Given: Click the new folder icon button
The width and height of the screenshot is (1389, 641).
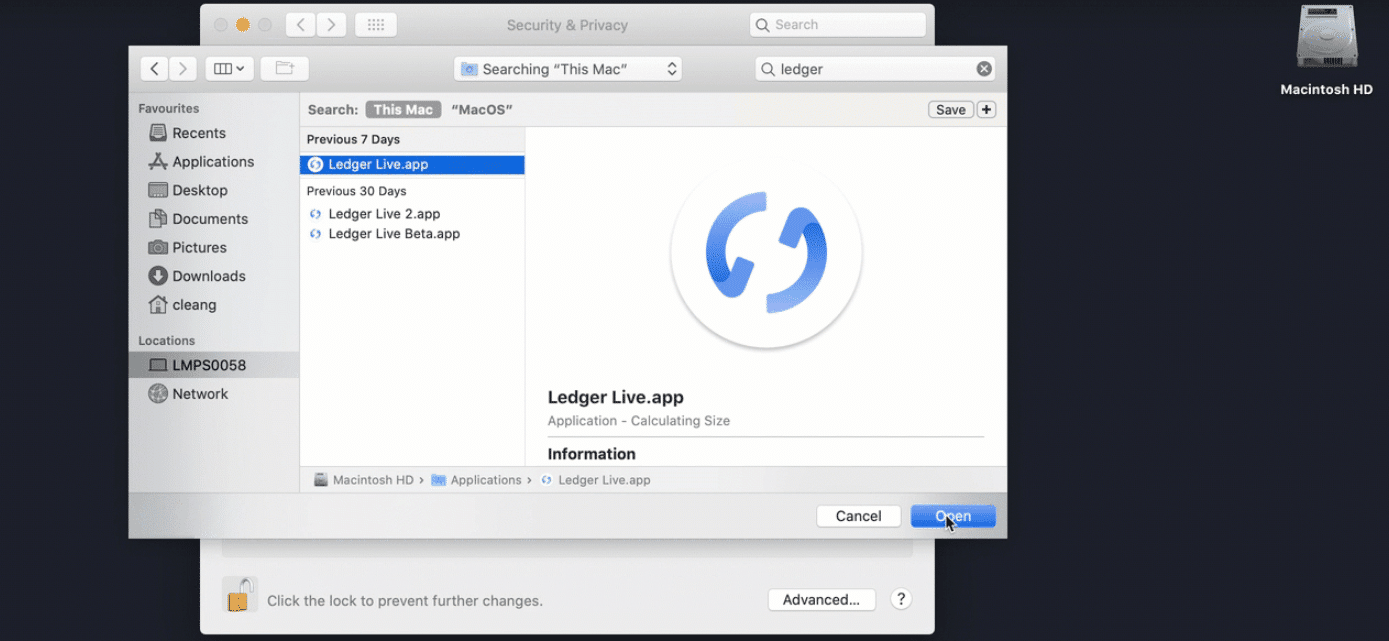Looking at the screenshot, I should (x=285, y=69).
